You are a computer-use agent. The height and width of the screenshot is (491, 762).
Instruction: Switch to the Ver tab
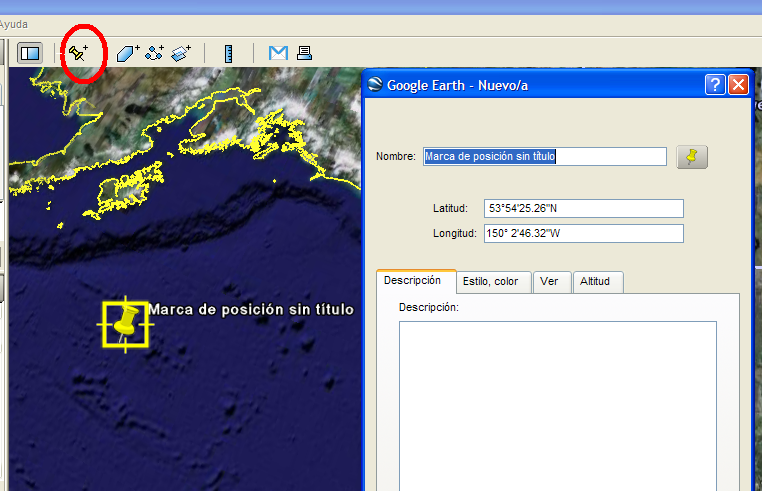coord(552,282)
